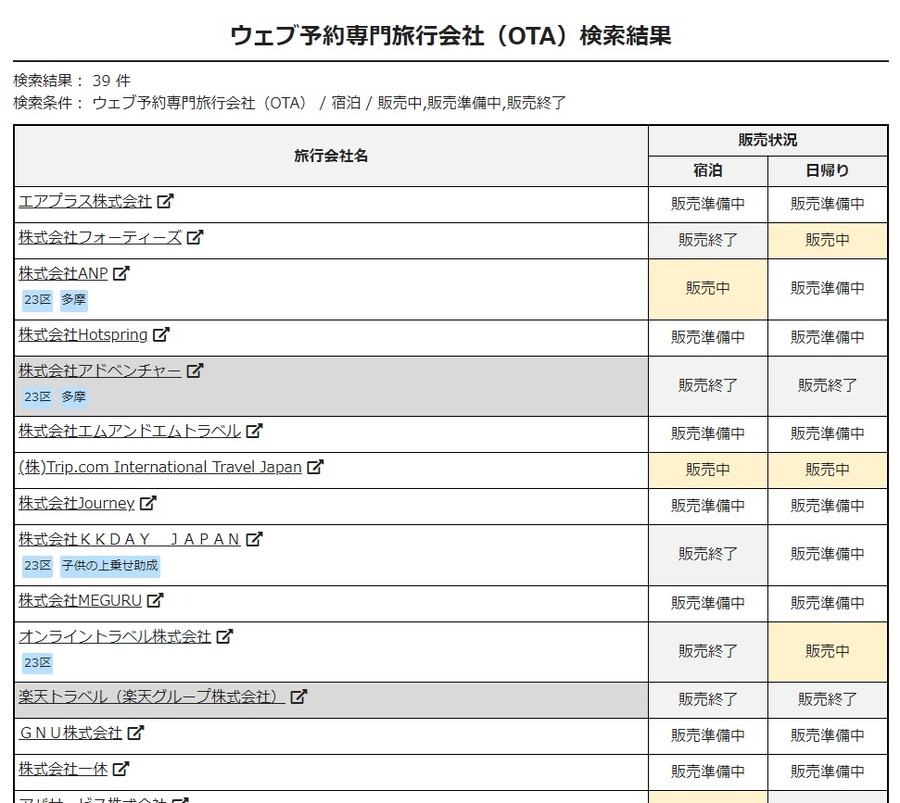Click 日帰り column header
This screenshot has height=803, width=900.
click(827, 170)
